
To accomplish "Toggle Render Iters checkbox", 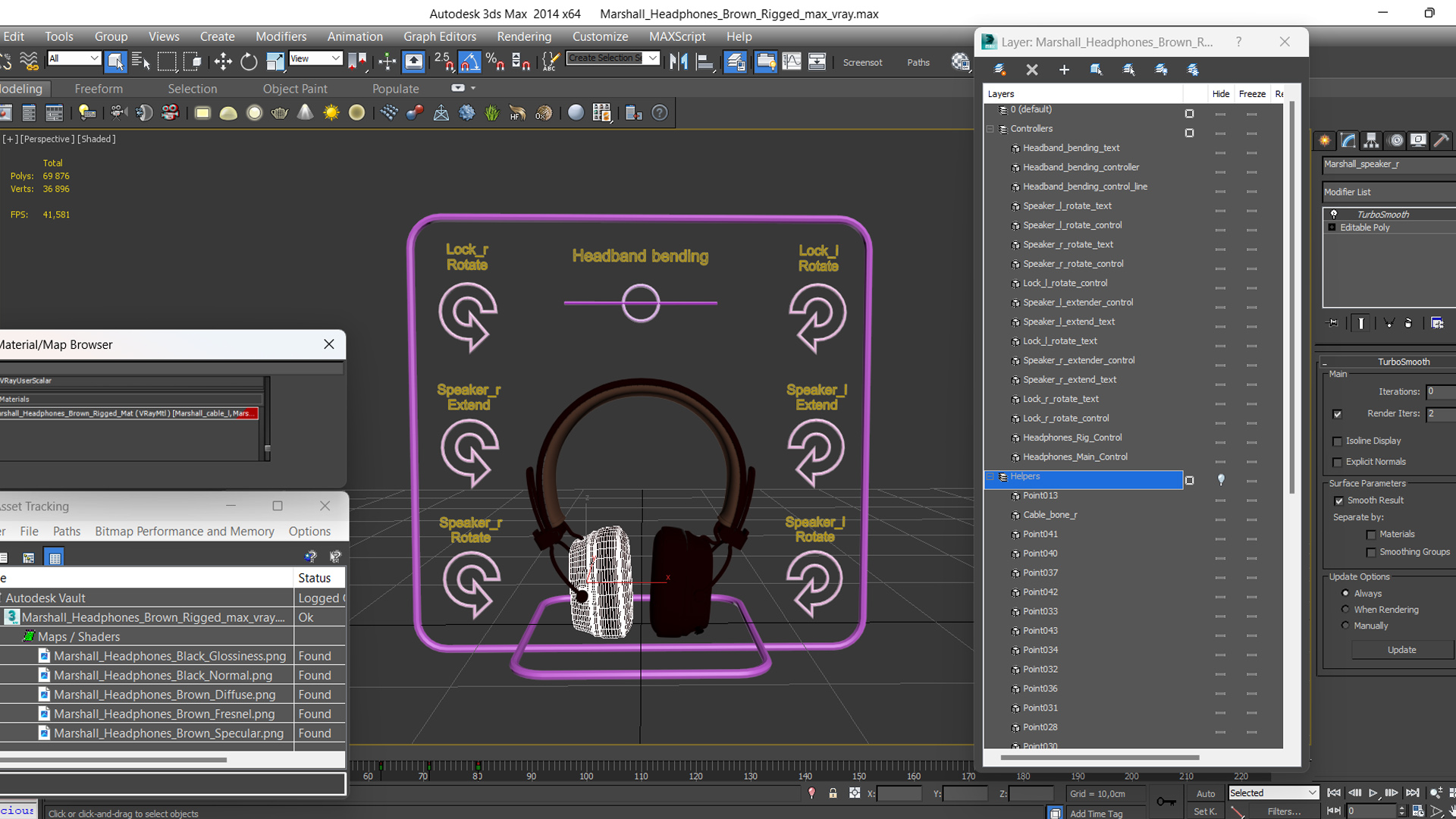I will (x=1337, y=414).
